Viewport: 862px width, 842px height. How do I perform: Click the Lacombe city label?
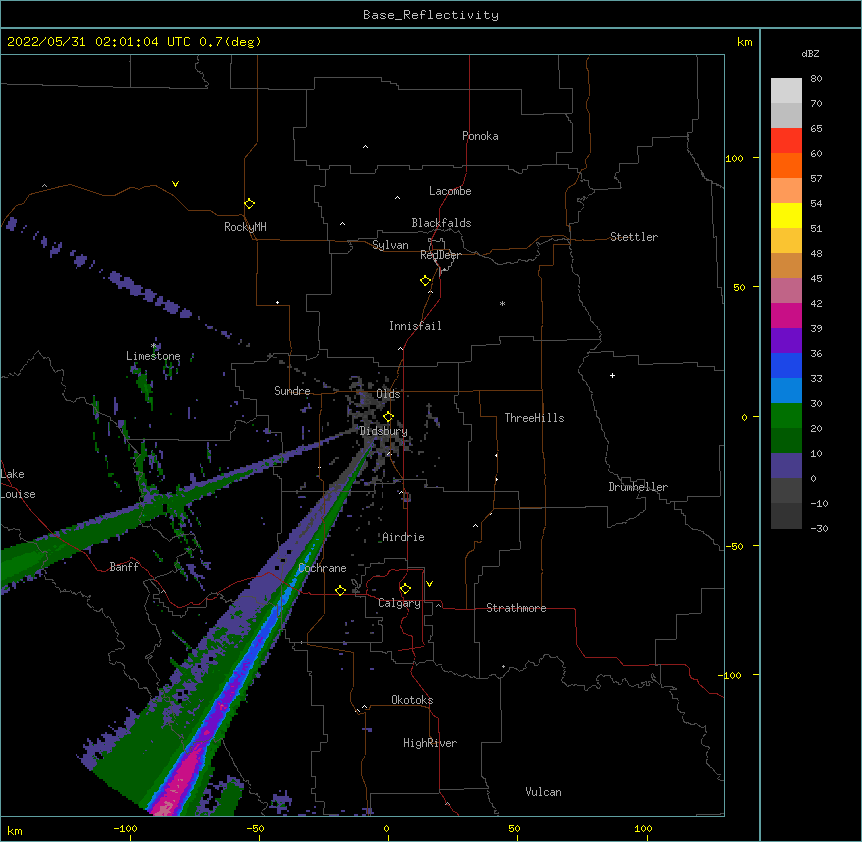pyautogui.click(x=450, y=191)
